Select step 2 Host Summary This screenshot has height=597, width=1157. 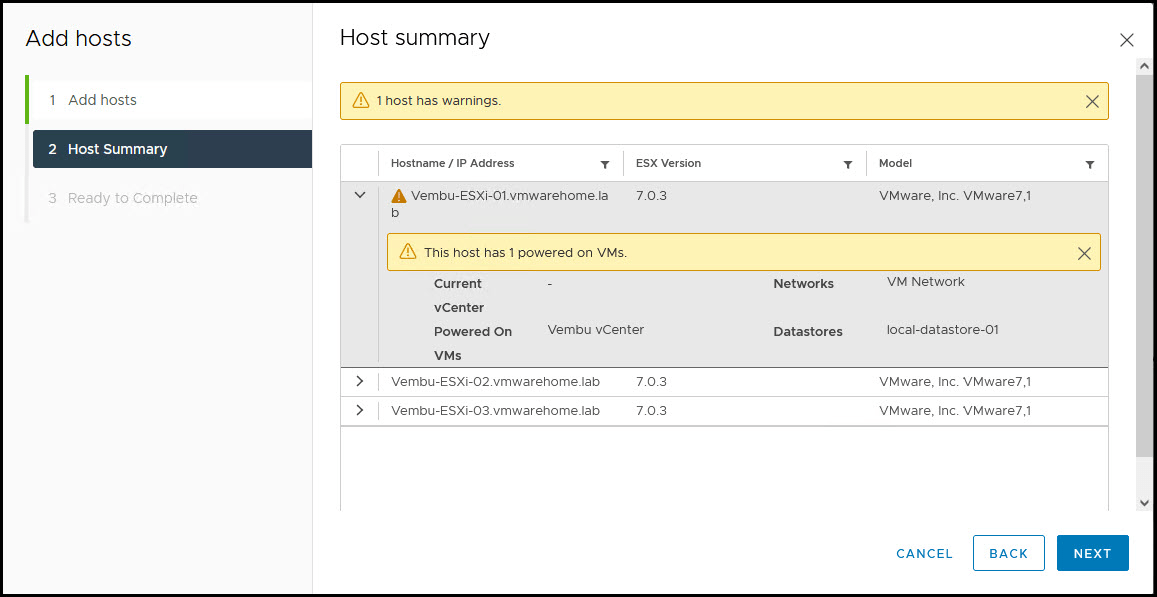pyautogui.click(x=172, y=149)
